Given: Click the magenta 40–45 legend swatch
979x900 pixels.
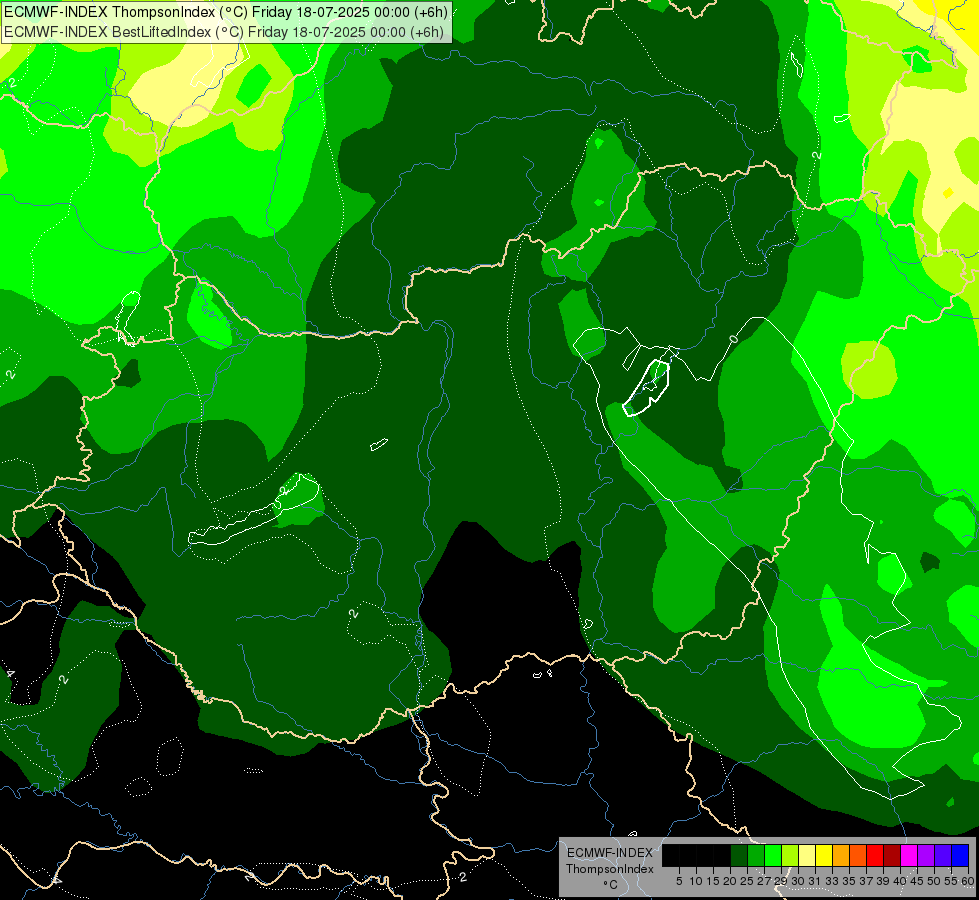Looking at the screenshot, I should pyautogui.click(x=909, y=855).
